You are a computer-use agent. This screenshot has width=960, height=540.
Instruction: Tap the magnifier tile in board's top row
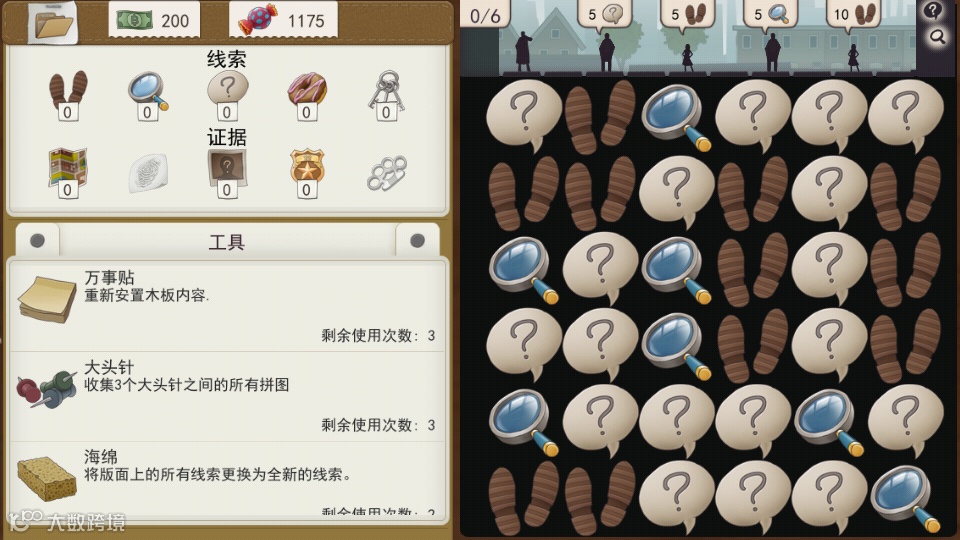(677, 116)
